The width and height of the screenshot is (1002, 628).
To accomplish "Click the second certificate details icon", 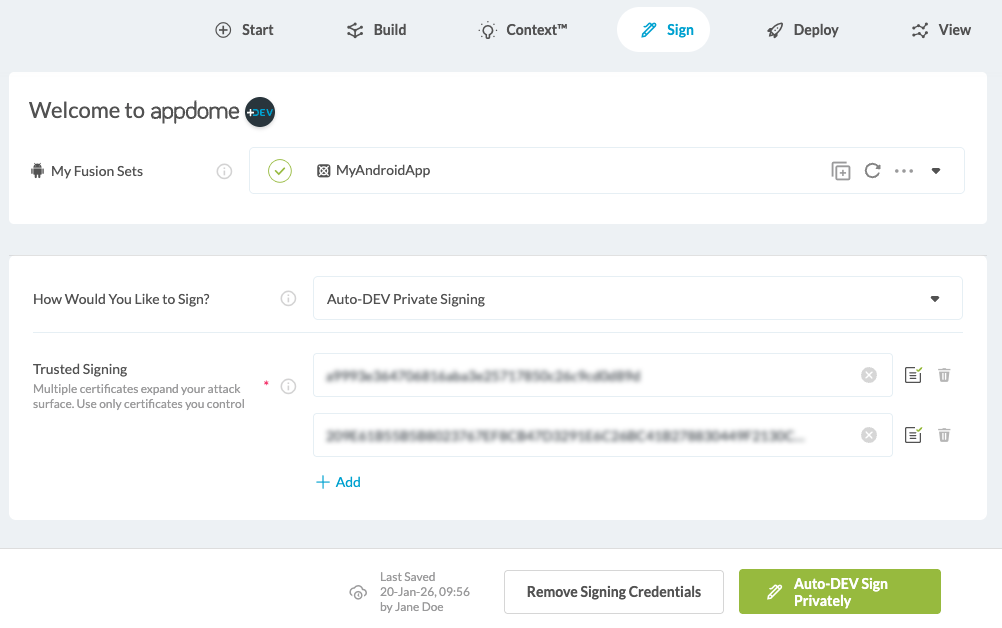I will pyautogui.click(x=912, y=435).
